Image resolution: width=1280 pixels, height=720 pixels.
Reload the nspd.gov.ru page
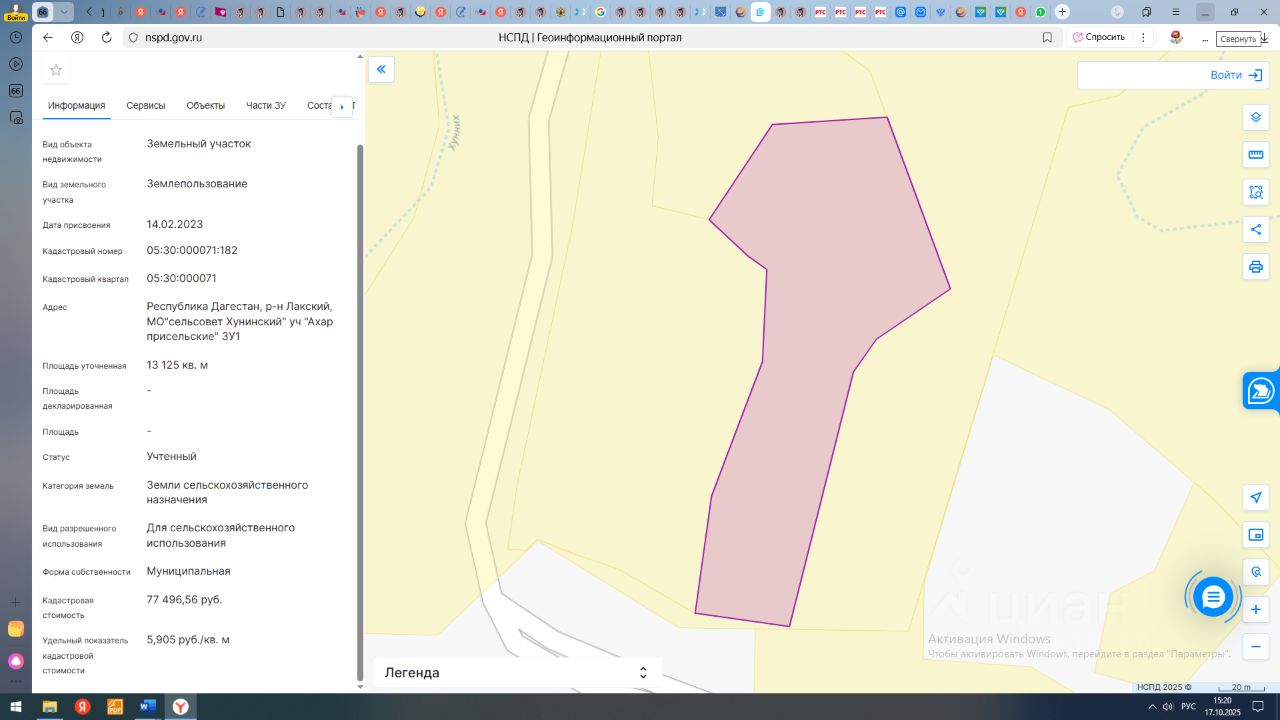[x=106, y=37]
